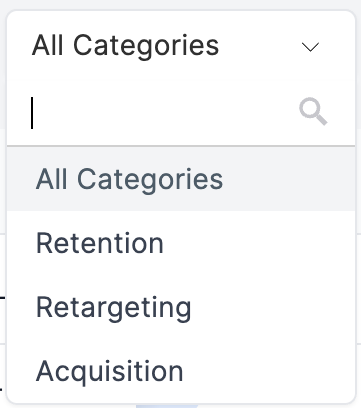Click the arrow beside All Categories title
Screen dimensions: 361x408
310,47
